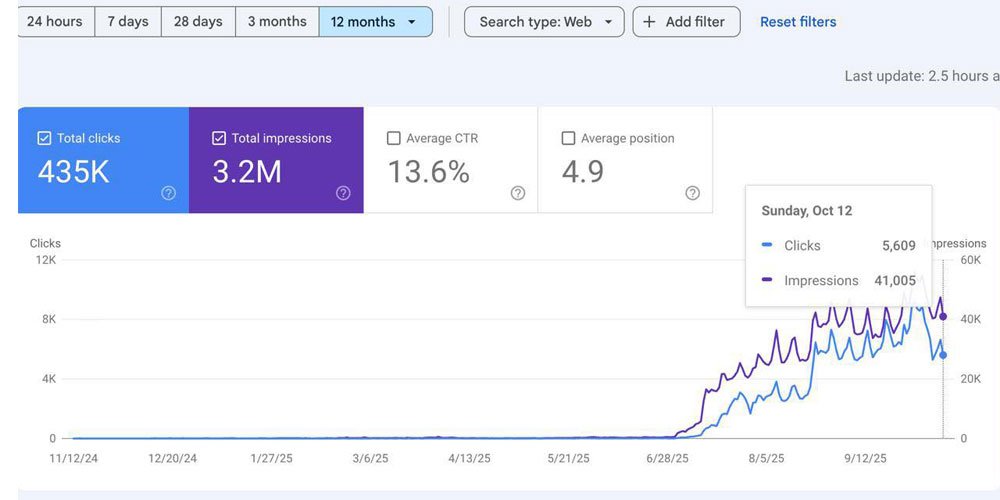Click the Add filter button

tap(686, 22)
